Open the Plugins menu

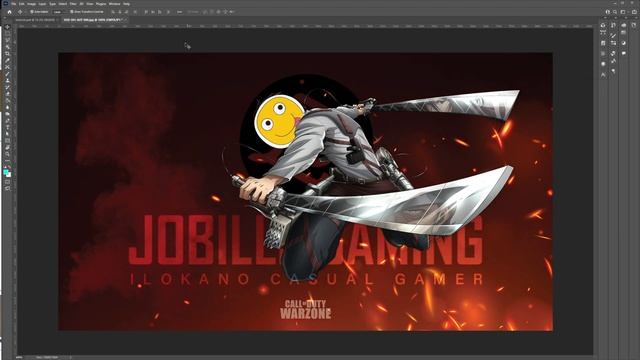click(101, 4)
